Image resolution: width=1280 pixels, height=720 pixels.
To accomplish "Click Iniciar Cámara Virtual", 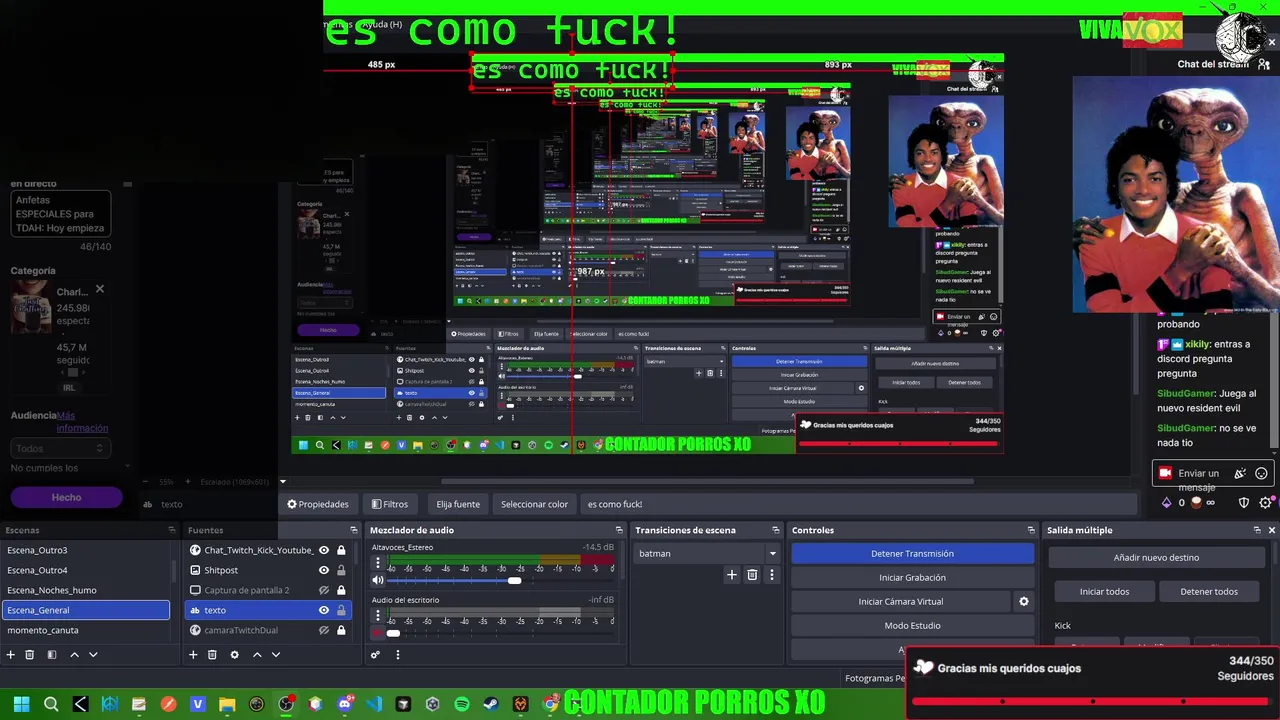I will click(900, 601).
